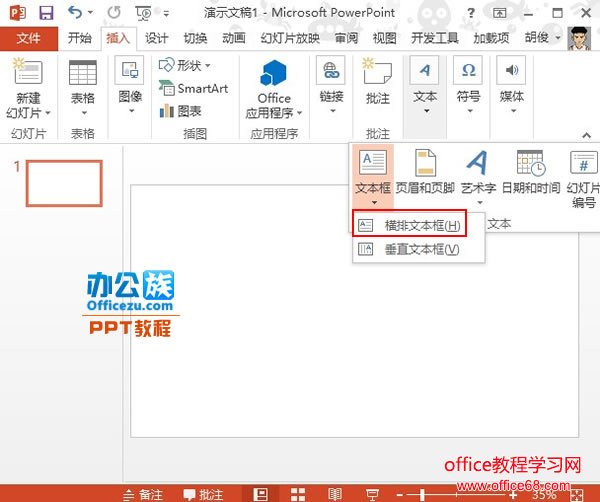This screenshot has width=600, height=502.
Task: Click the PowerPoint application logo icon
Action: (x=18, y=13)
